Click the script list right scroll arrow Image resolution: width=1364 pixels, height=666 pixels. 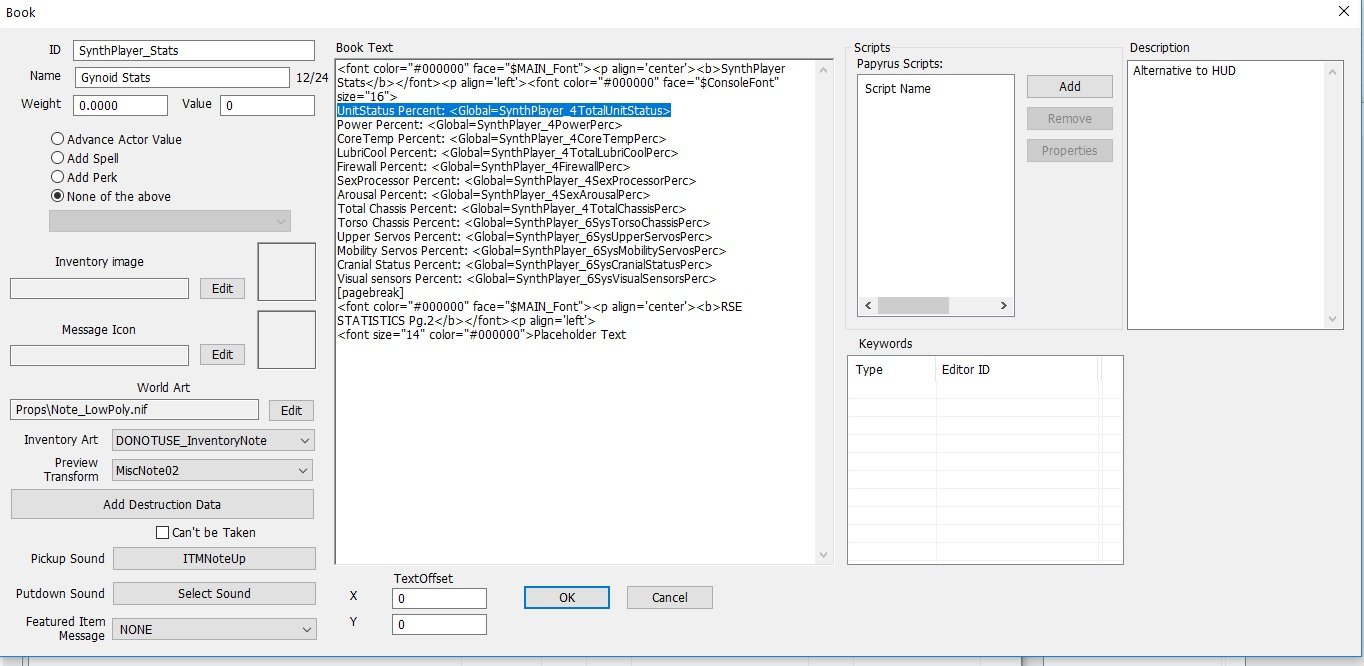[x=1004, y=306]
